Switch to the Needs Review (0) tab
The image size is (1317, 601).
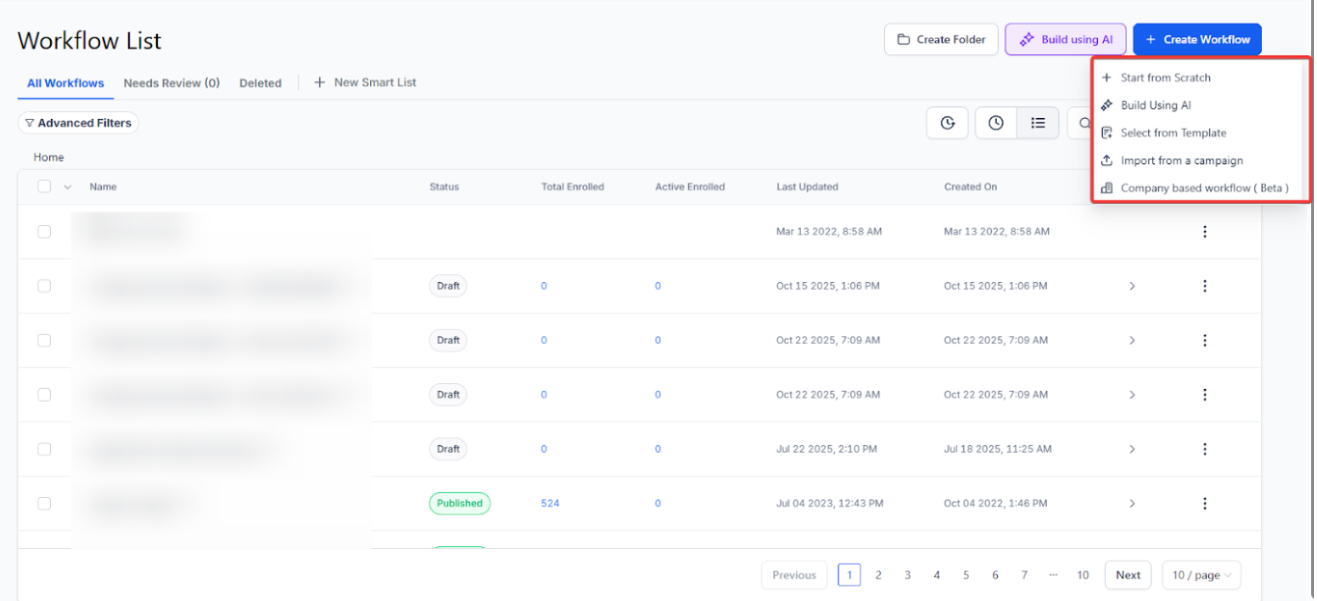click(x=171, y=83)
